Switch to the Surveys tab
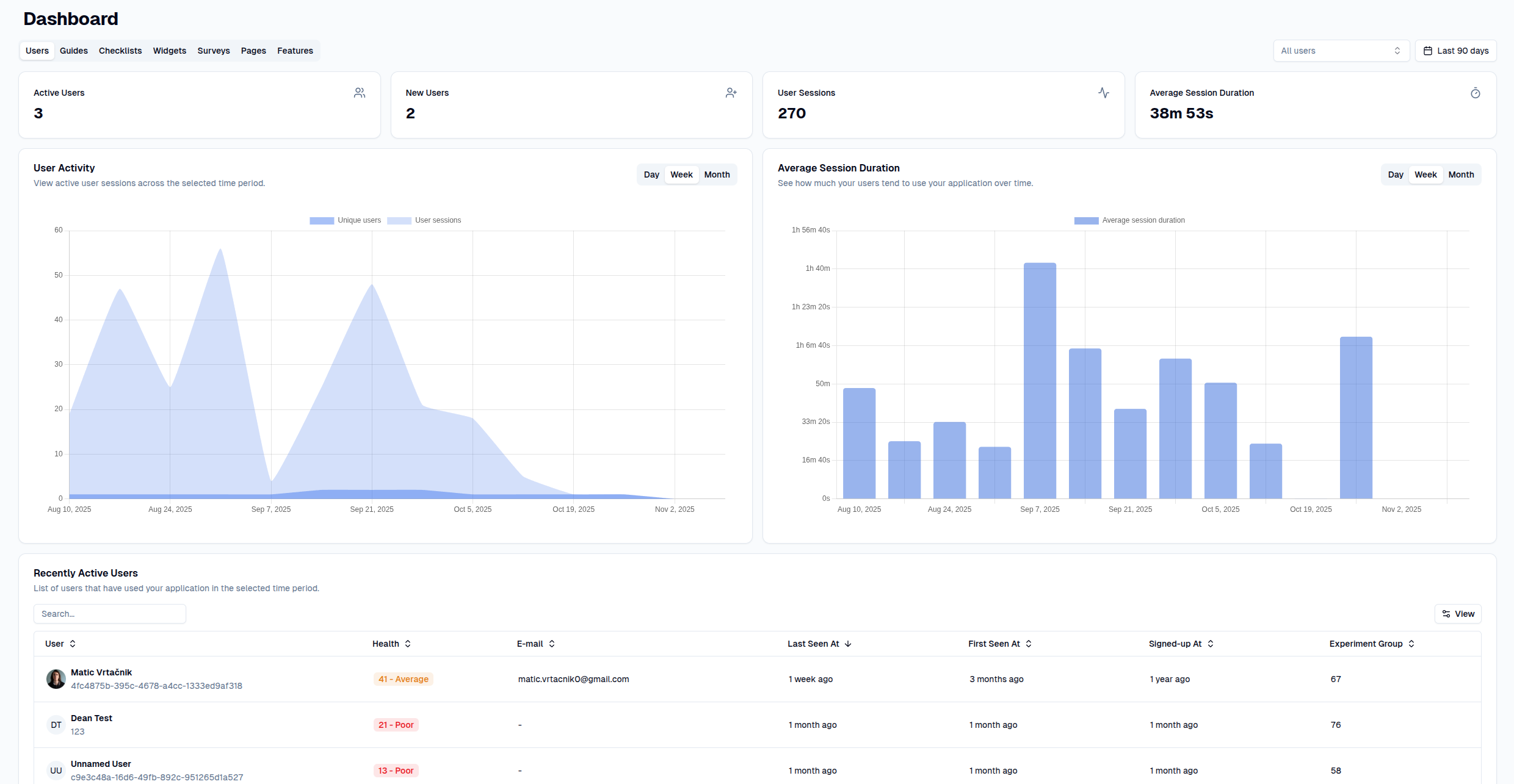 pos(213,51)
